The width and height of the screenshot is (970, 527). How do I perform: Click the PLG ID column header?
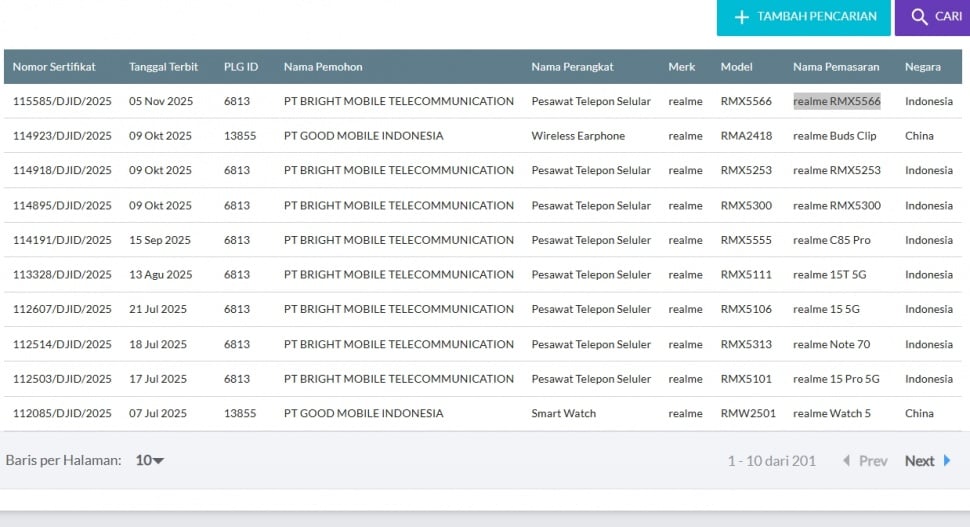tap(241, 67)
